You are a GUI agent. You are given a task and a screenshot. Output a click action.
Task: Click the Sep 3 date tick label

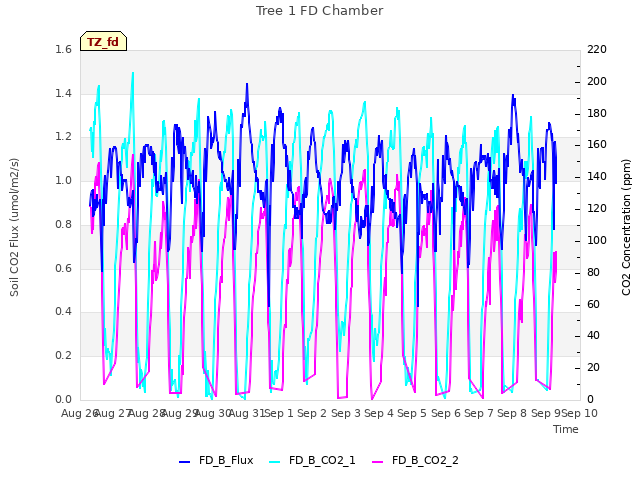(x=346, y=413)
